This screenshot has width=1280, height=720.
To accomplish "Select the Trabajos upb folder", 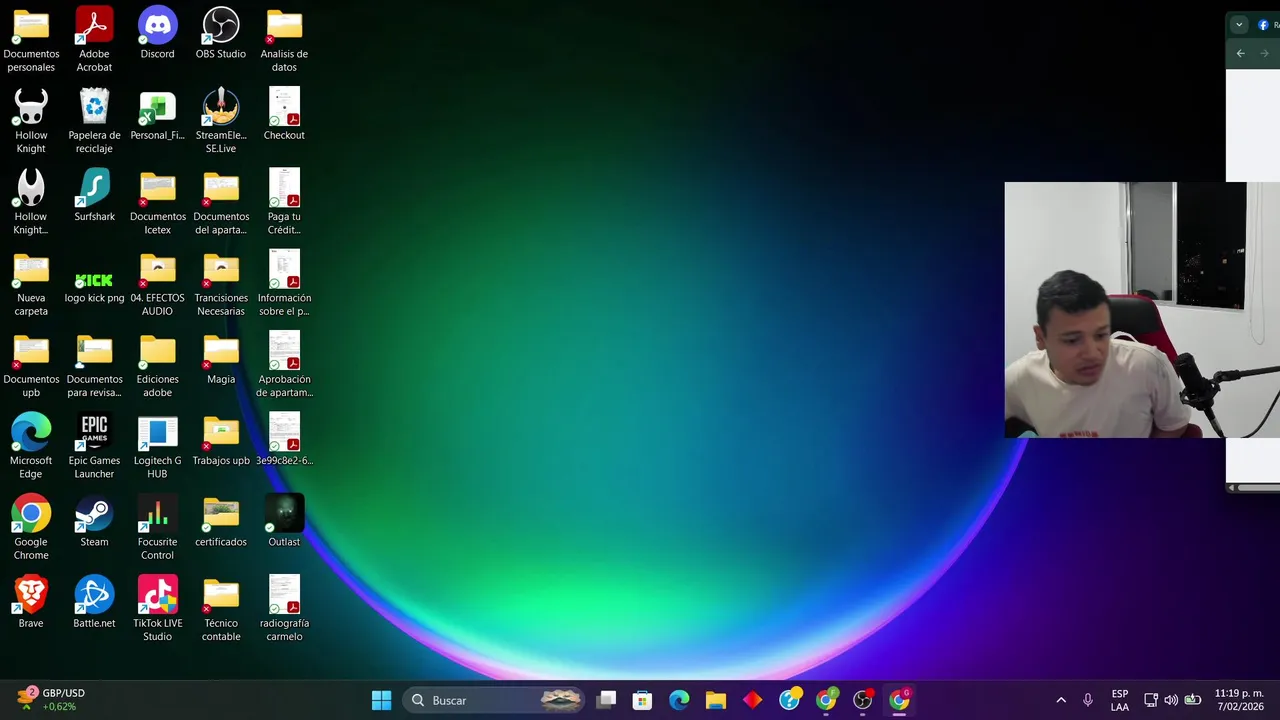I will point(220,439).
